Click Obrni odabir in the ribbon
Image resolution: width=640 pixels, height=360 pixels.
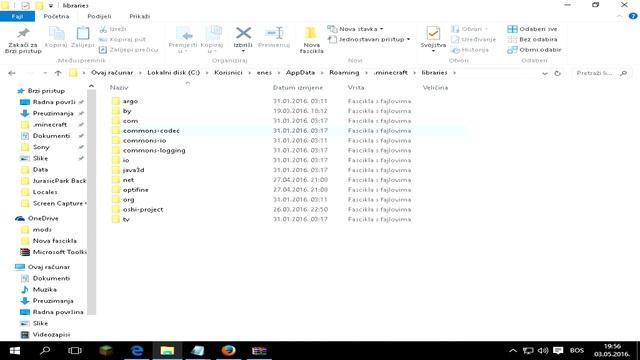[534, 49]
